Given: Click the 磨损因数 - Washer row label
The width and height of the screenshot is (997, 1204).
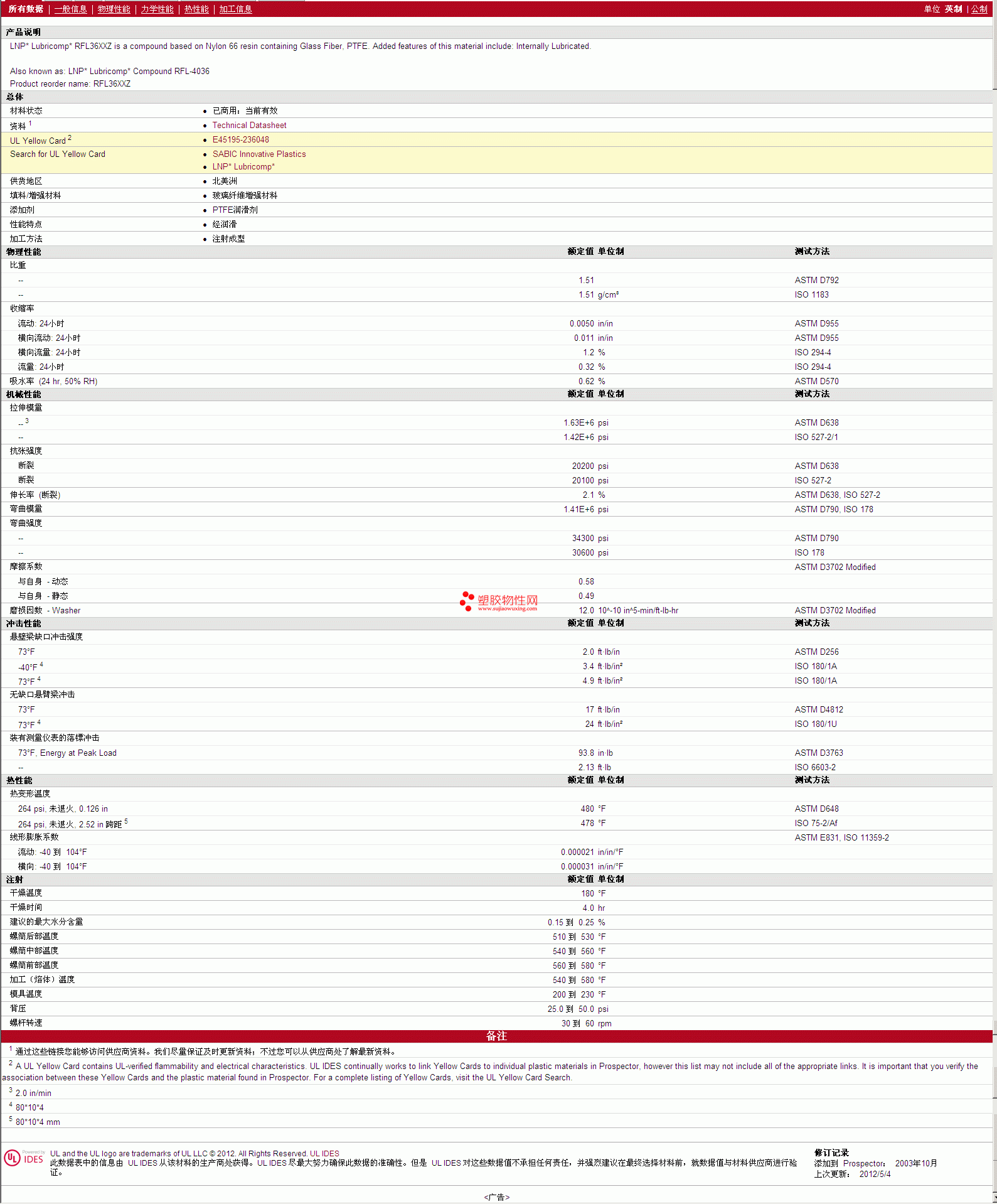Looking at the screenshot, I should coord(45,611).
